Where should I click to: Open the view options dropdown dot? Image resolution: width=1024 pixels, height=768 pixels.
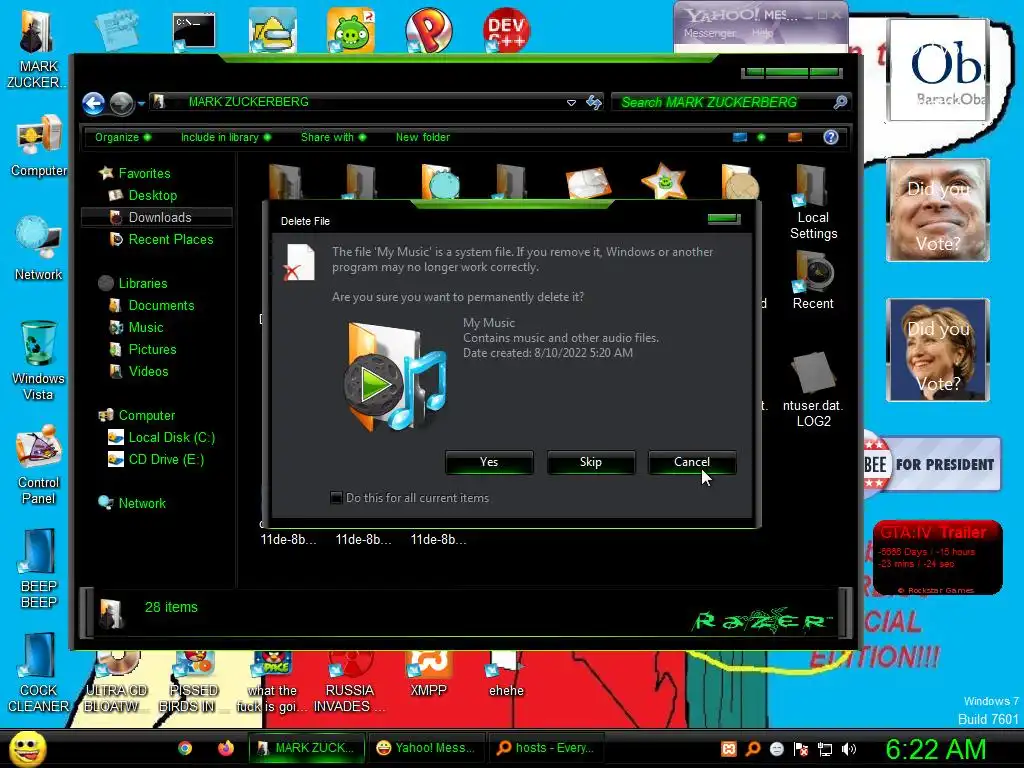pyautogui.click(x=761, y=137)
